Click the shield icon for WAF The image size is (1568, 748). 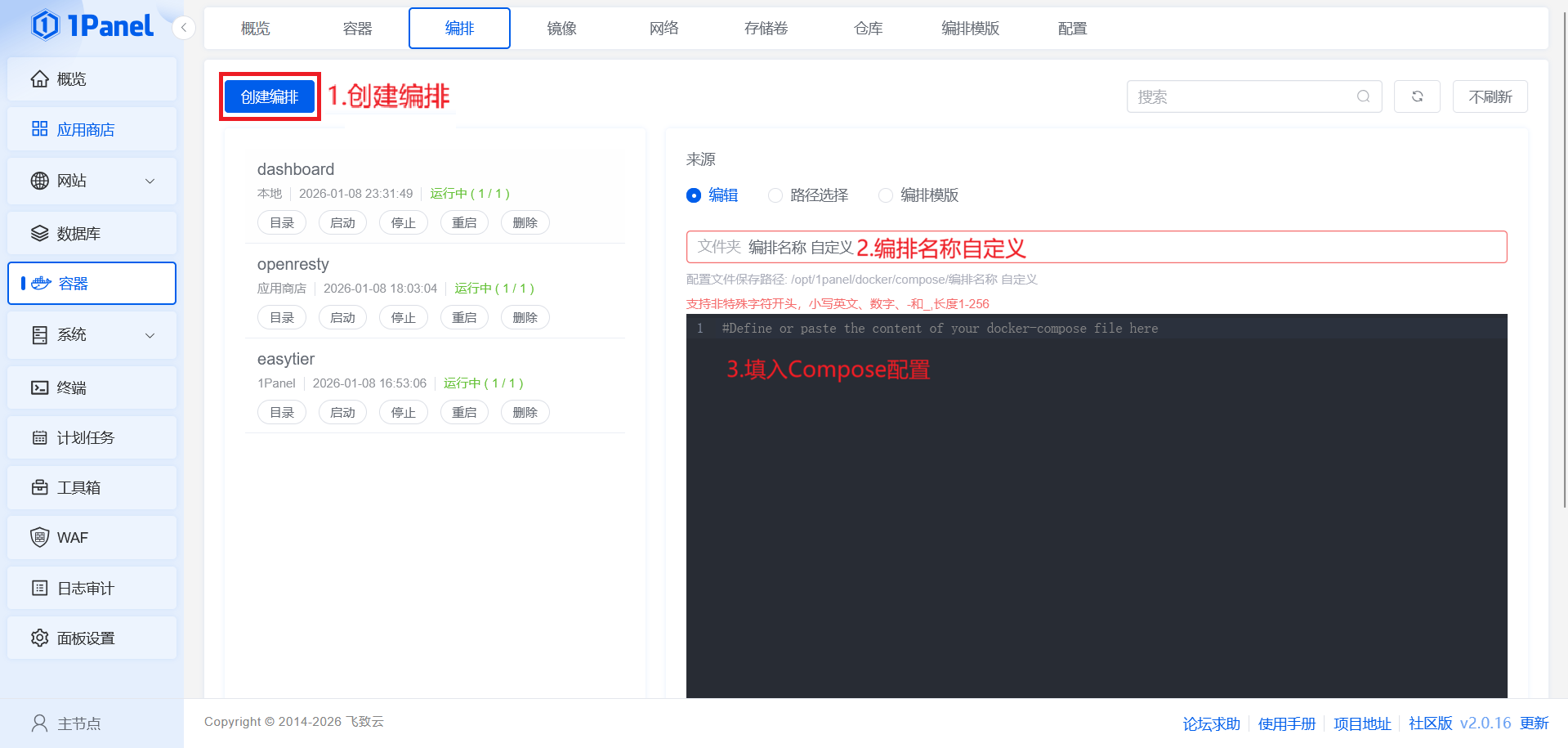click(x=39, y=537)
